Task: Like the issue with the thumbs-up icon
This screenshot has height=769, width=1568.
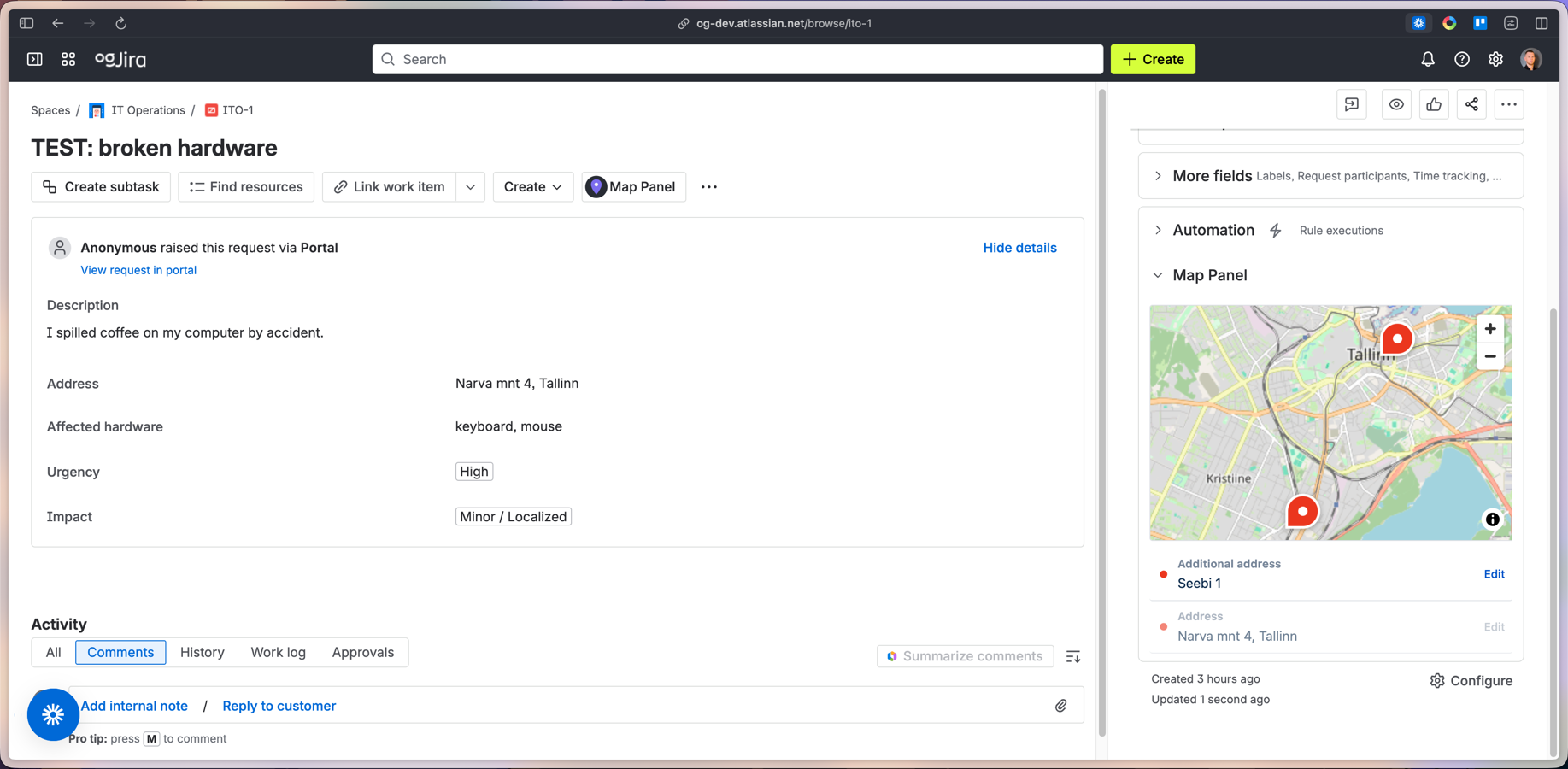Action: pos(1434,104)
